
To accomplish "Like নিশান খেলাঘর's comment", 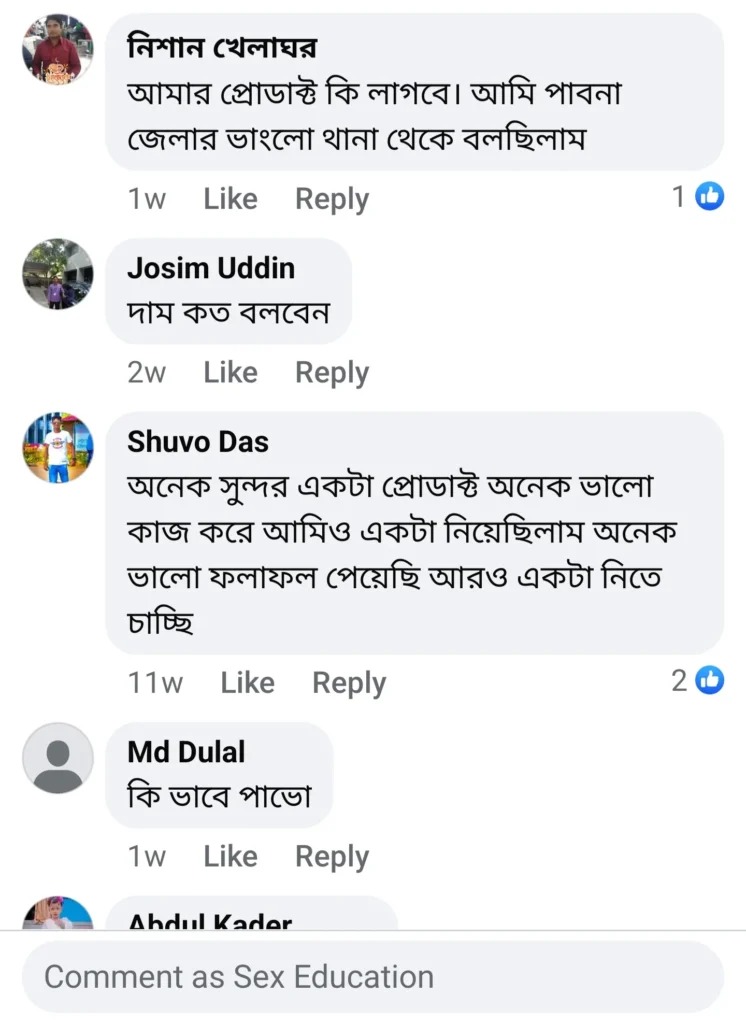I will click(x=230, y=199).
